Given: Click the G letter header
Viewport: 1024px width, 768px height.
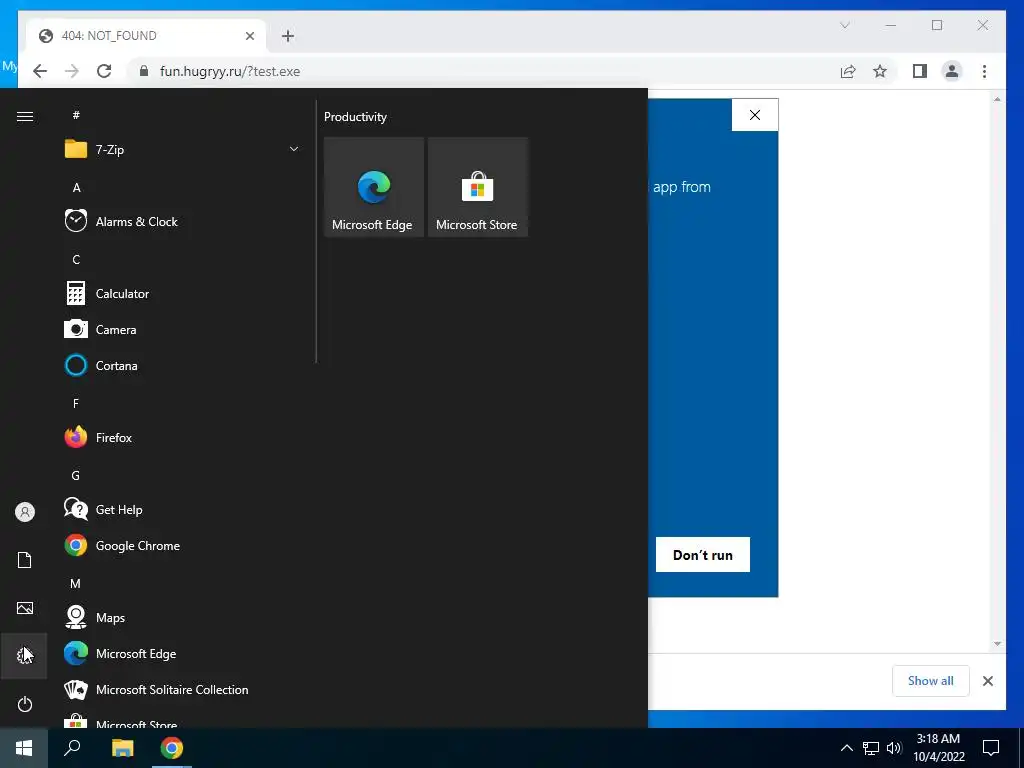Looking at the screenshot, I should 76,475.
